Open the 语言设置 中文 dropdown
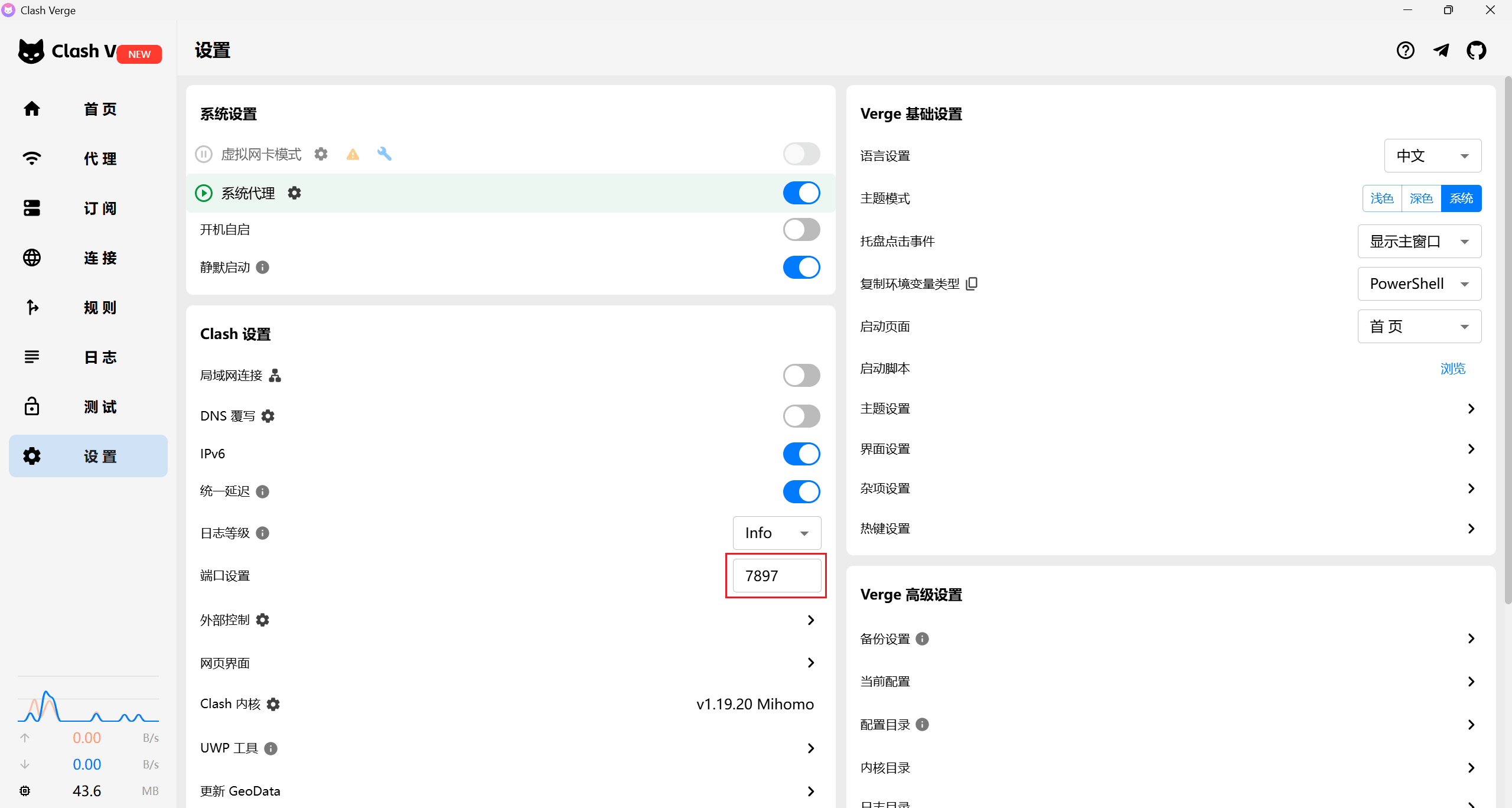Screen dimensions: 1512x808 pyautogui.click(x=1432, y=156)
